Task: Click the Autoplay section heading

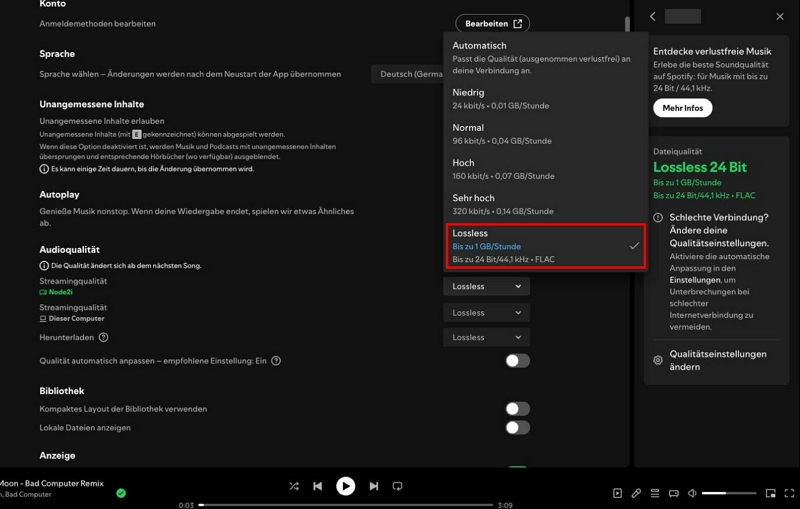Action: pos(59,194)
